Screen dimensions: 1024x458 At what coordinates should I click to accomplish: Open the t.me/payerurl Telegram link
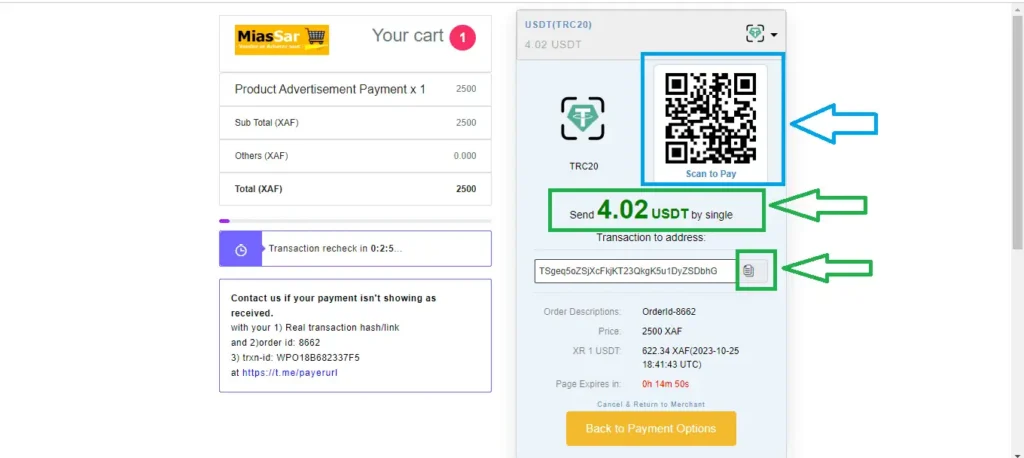(299, 372)
